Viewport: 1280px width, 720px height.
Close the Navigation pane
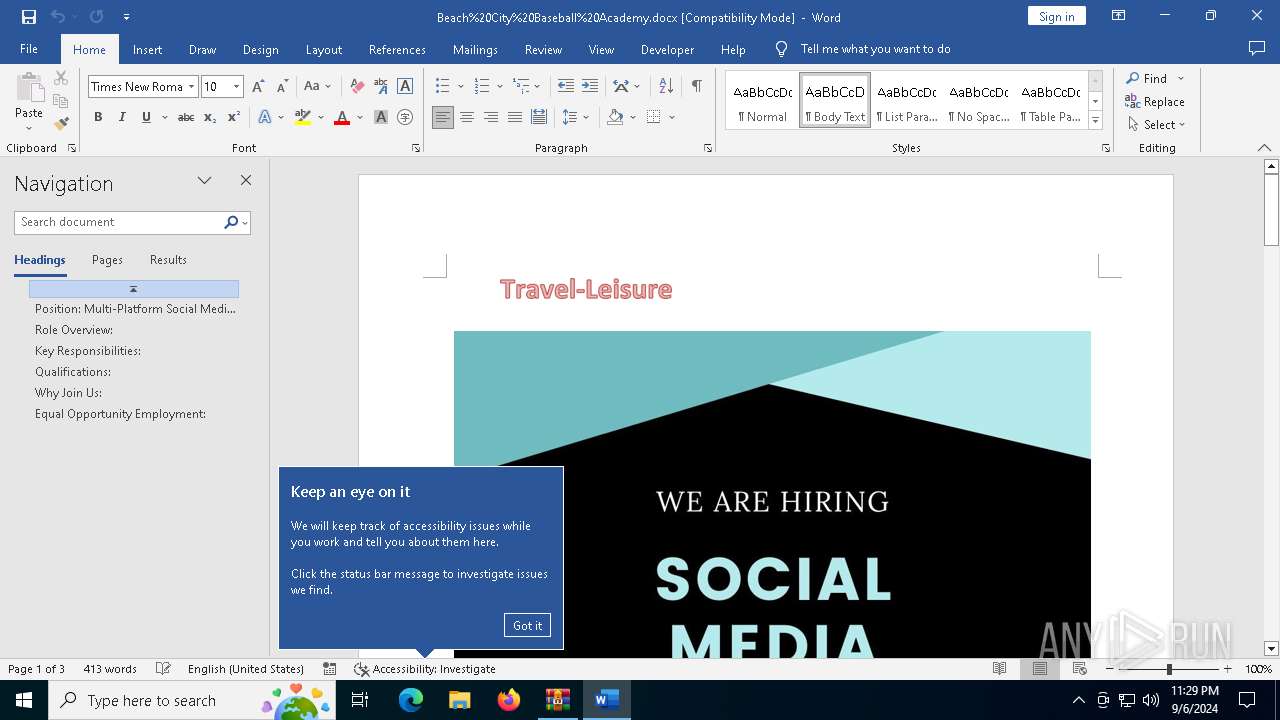tap(246, 181)
